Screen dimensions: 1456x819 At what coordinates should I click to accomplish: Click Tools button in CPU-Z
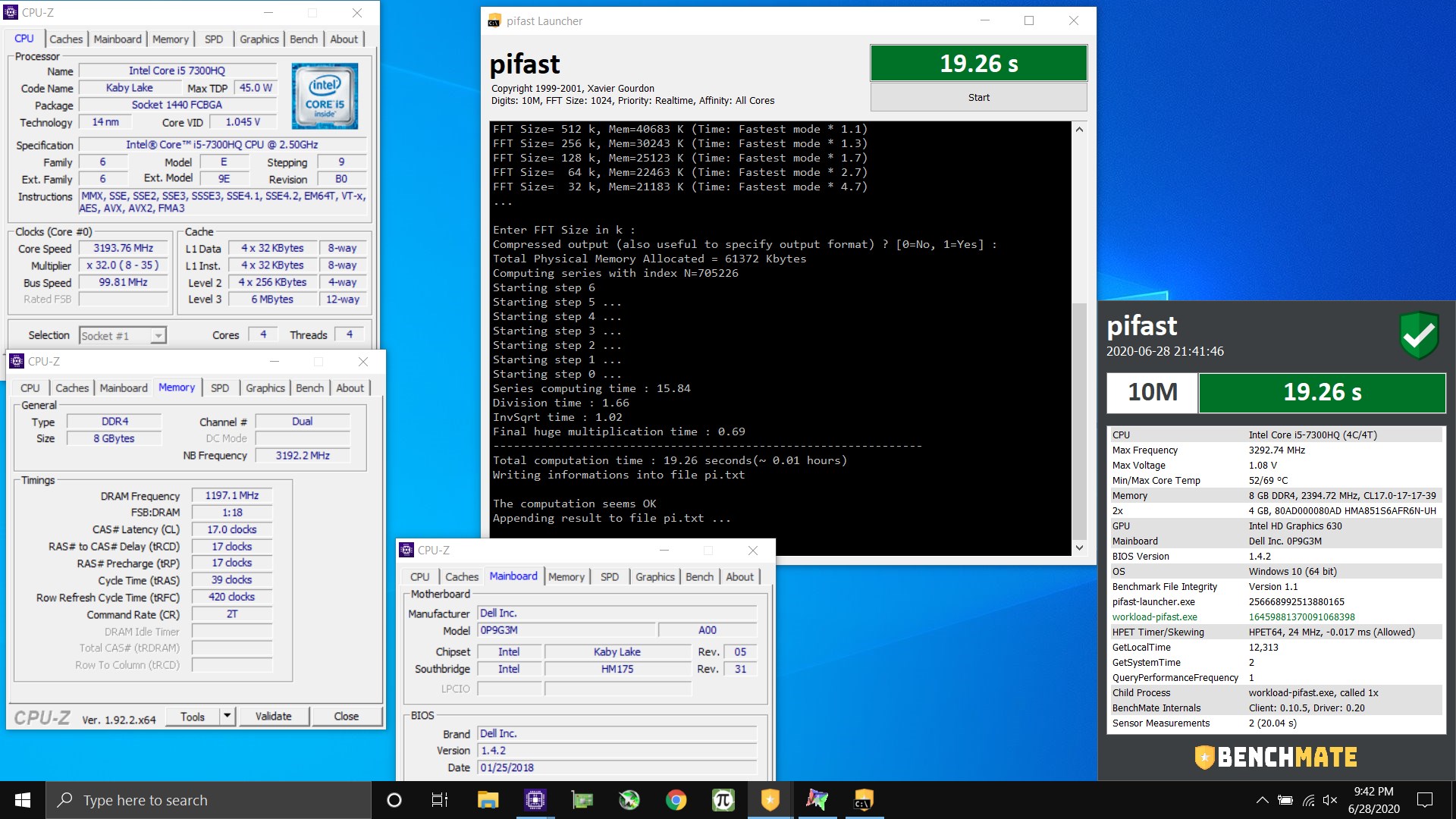193,716
